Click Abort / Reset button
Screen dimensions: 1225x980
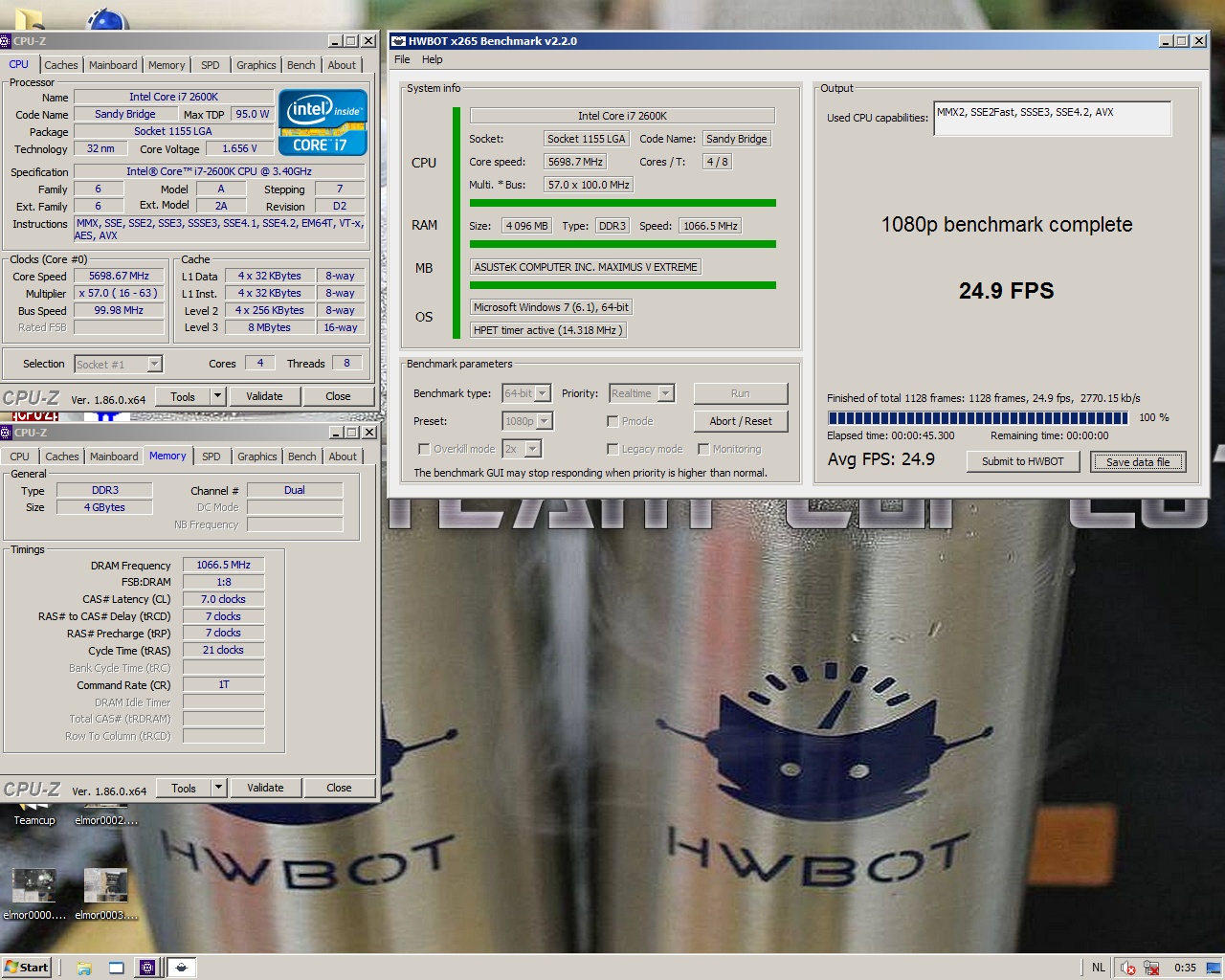(741, 421)
